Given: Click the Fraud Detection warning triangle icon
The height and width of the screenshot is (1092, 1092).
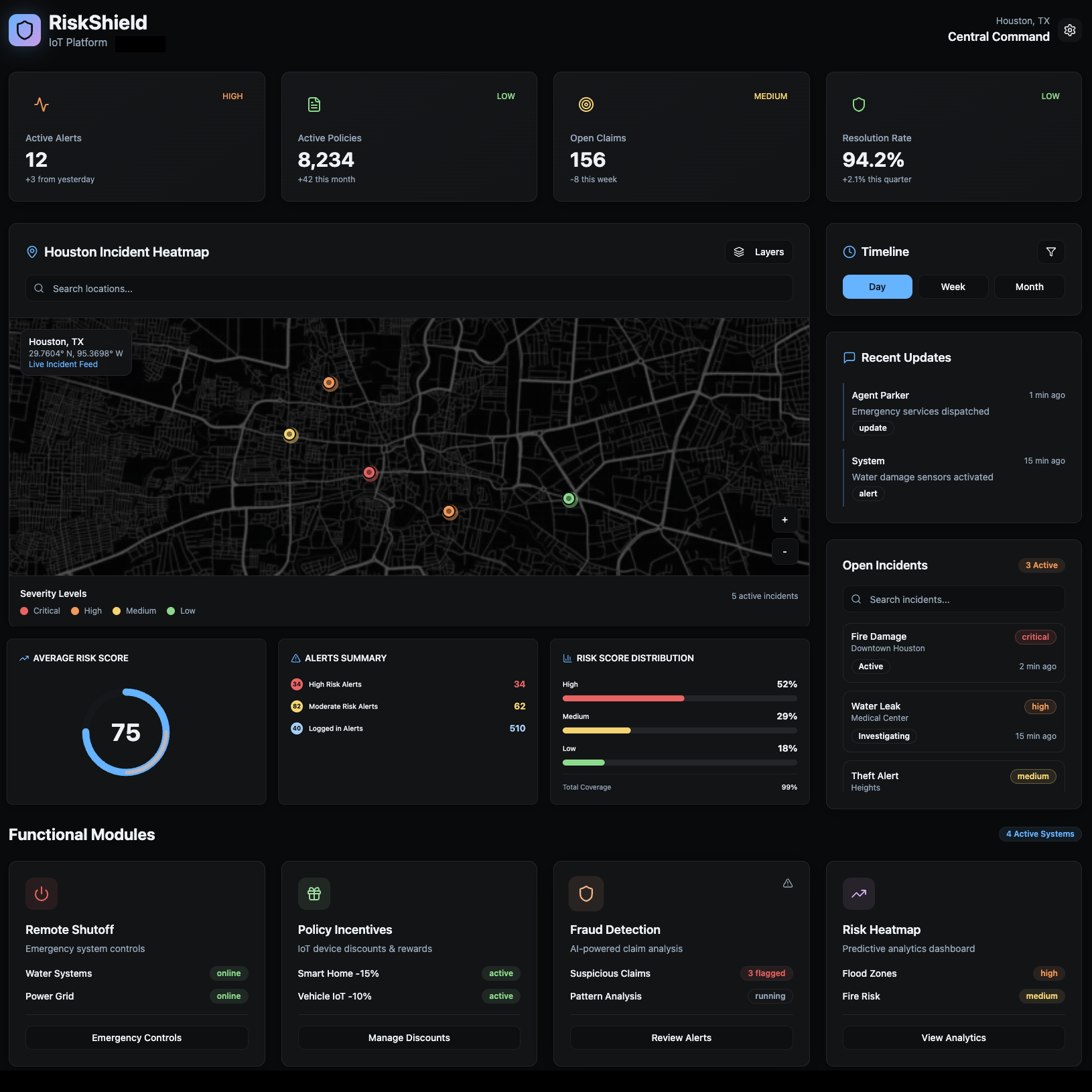Looking at the screenshot, I should pyautogui.click(x=787, y=884).
